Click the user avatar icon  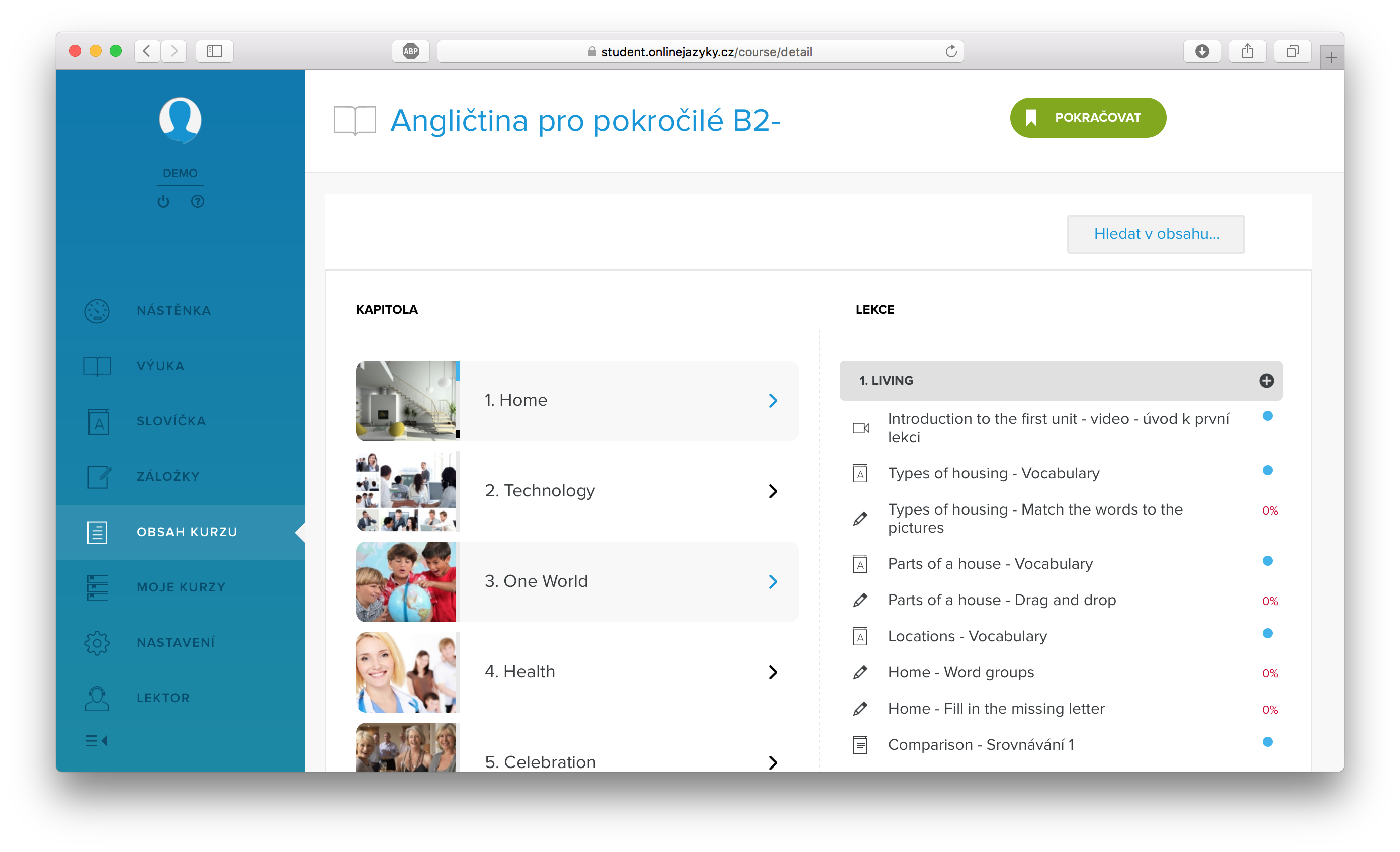pyautogui.click(x=180, y=120)
